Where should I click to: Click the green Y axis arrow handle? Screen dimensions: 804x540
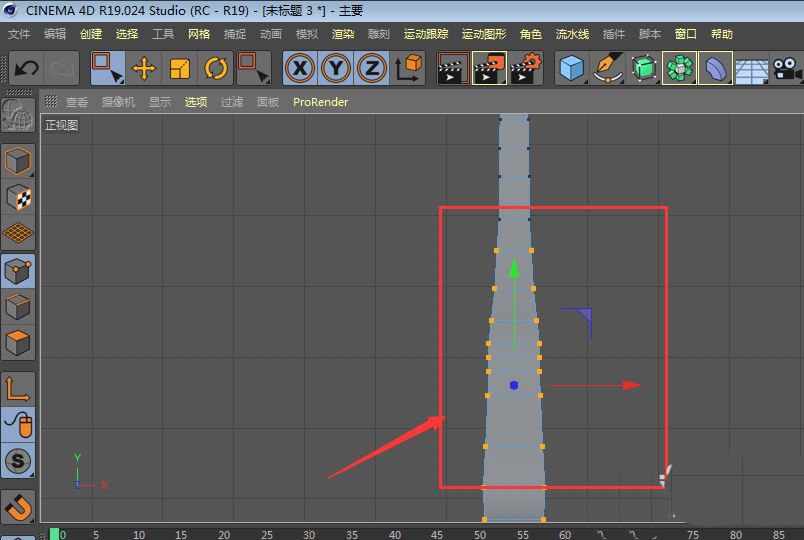(x=514, y=269)
